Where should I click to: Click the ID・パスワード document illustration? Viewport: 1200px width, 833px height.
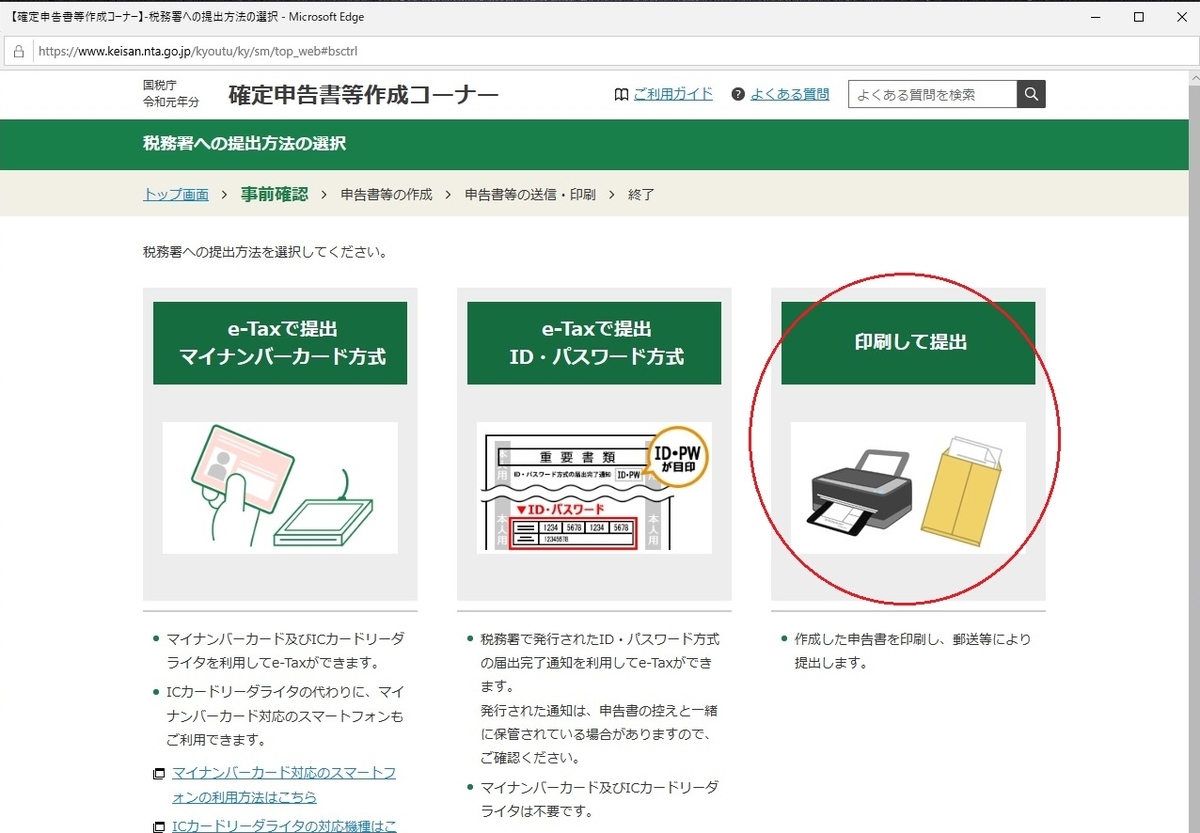click(x=594, y=488)
